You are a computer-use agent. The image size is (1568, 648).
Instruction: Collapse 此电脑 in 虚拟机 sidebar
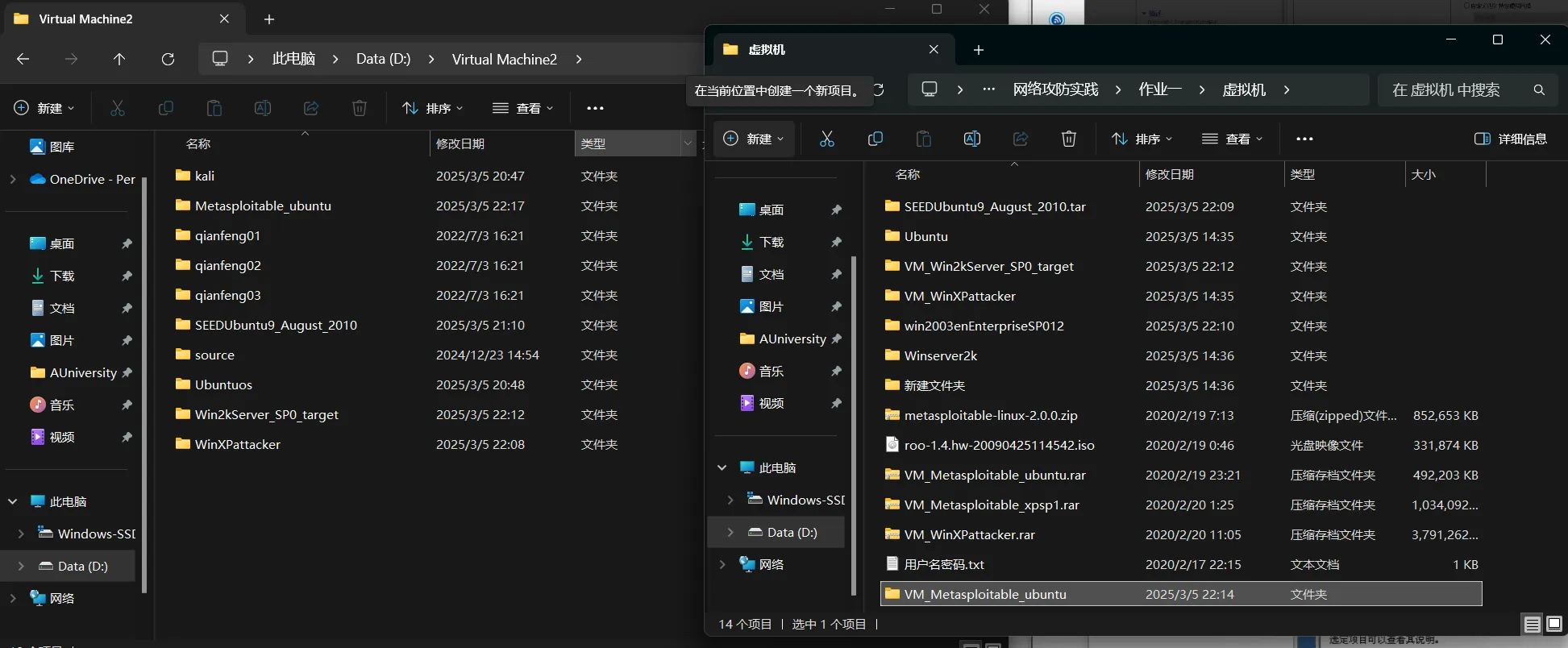[722, 467]
